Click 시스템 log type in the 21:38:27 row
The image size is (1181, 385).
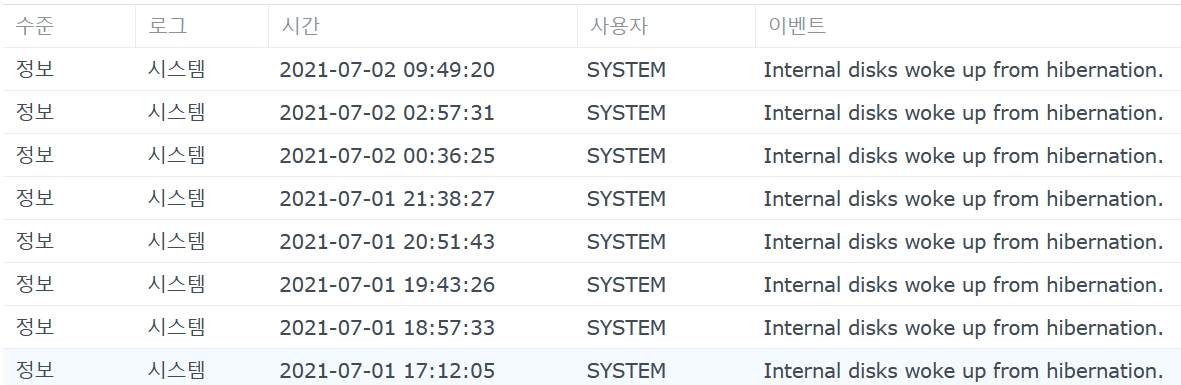pos(176,198)
